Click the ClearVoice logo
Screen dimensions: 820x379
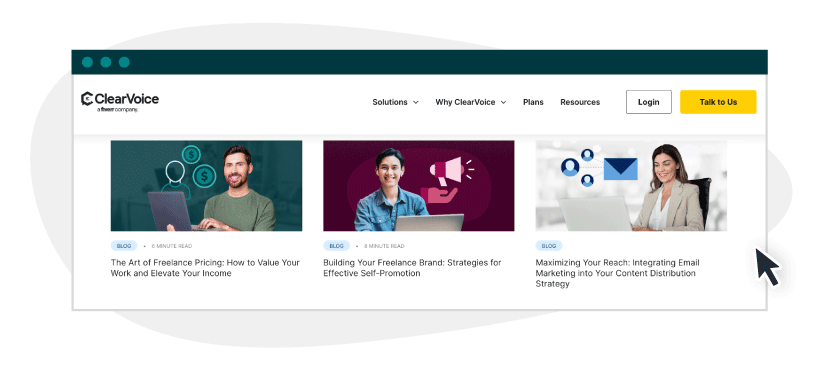[120, 101]
